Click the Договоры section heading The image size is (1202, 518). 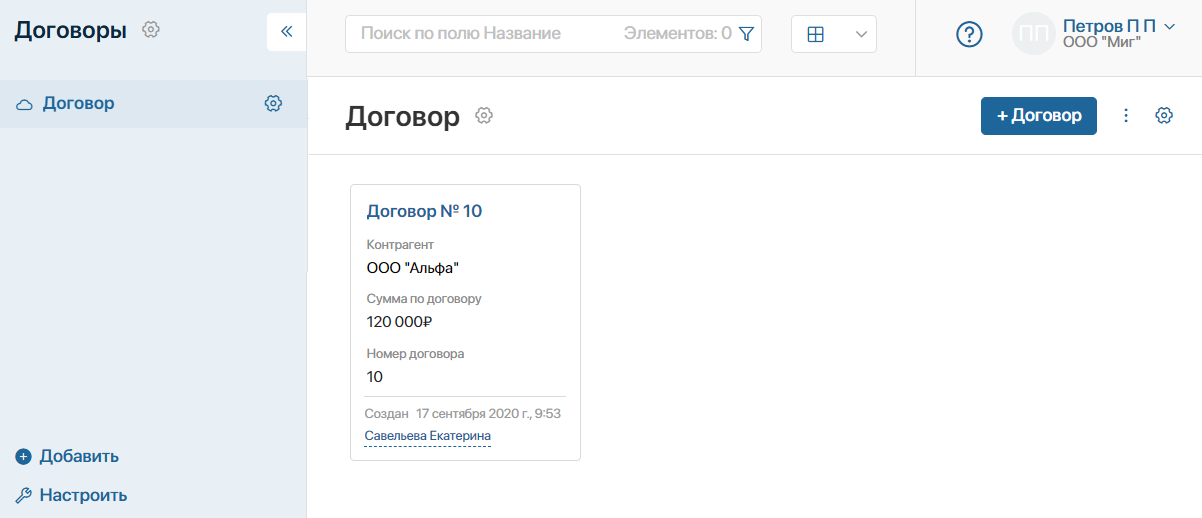70,31
